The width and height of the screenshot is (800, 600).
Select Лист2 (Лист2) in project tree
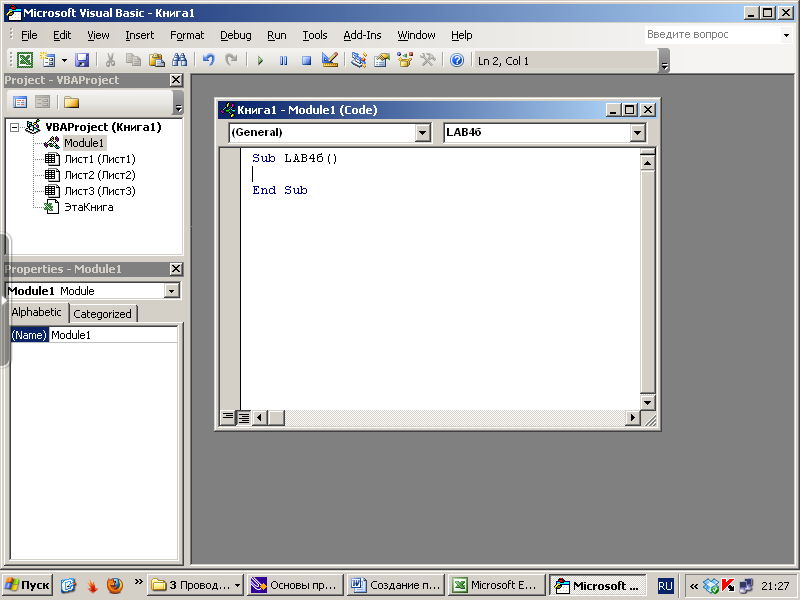[x=99, y=175]
